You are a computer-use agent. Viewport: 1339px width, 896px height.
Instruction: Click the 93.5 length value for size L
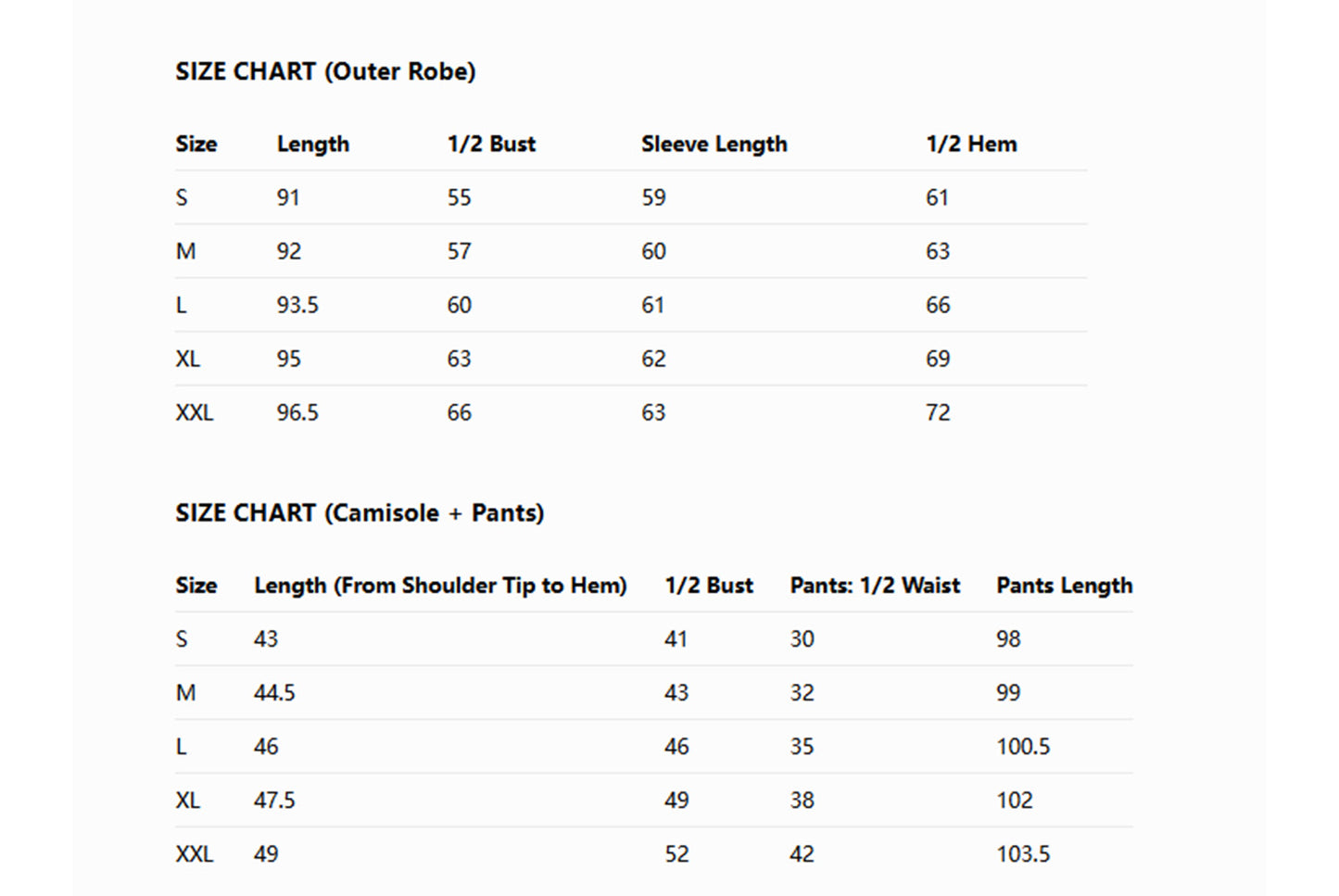click(297, 305)
